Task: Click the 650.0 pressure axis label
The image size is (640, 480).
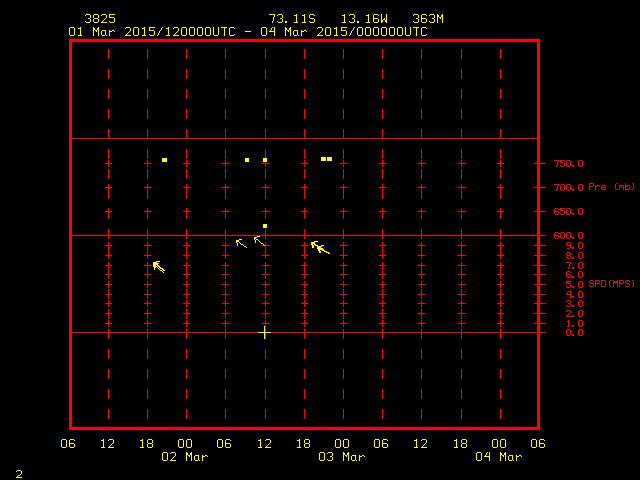Action: pyautogui.click(x=569, y=212)
